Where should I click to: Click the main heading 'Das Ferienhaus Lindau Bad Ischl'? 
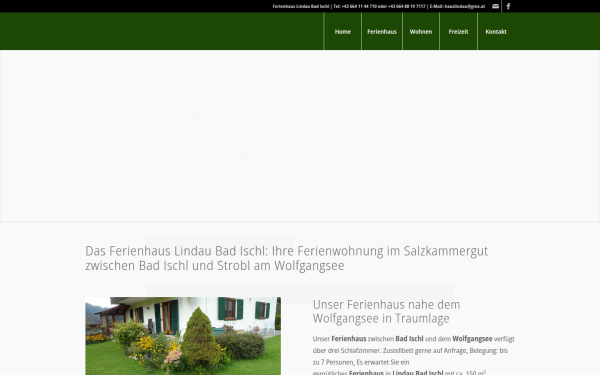(287, 258)
